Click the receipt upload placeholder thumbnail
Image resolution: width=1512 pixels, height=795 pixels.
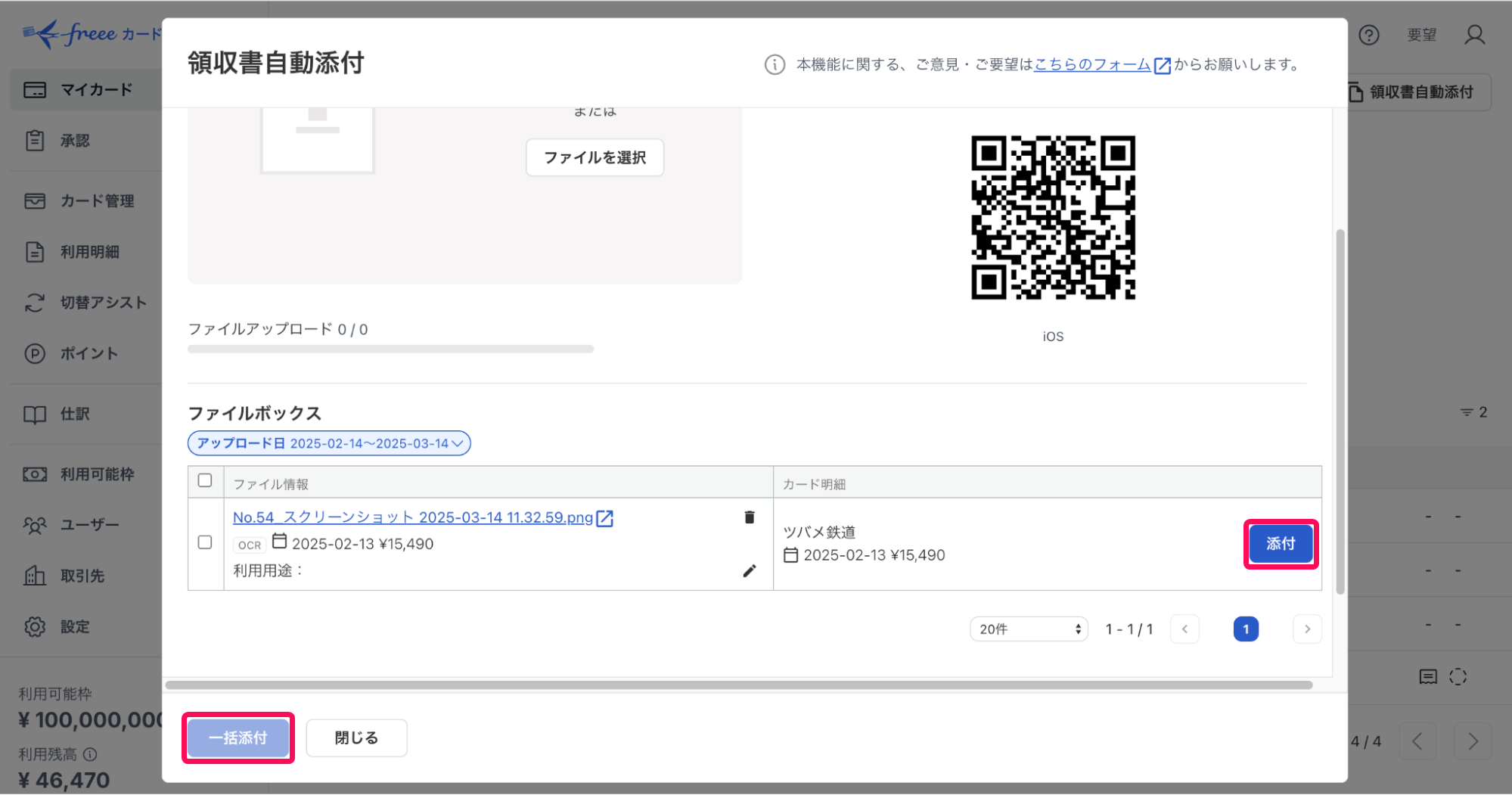[x=318, y=141]
